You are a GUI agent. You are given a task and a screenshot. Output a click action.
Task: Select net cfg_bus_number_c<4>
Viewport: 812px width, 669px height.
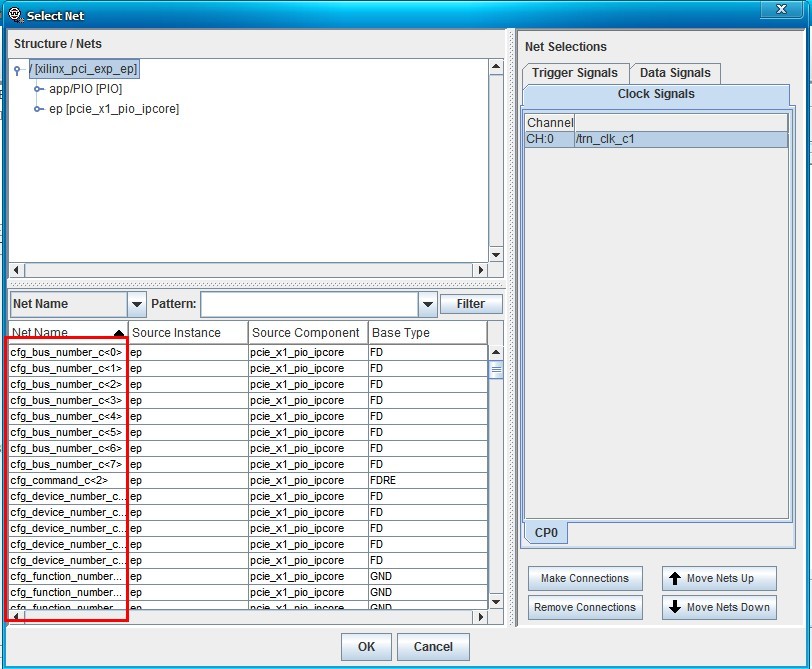[x=68, y=417]
